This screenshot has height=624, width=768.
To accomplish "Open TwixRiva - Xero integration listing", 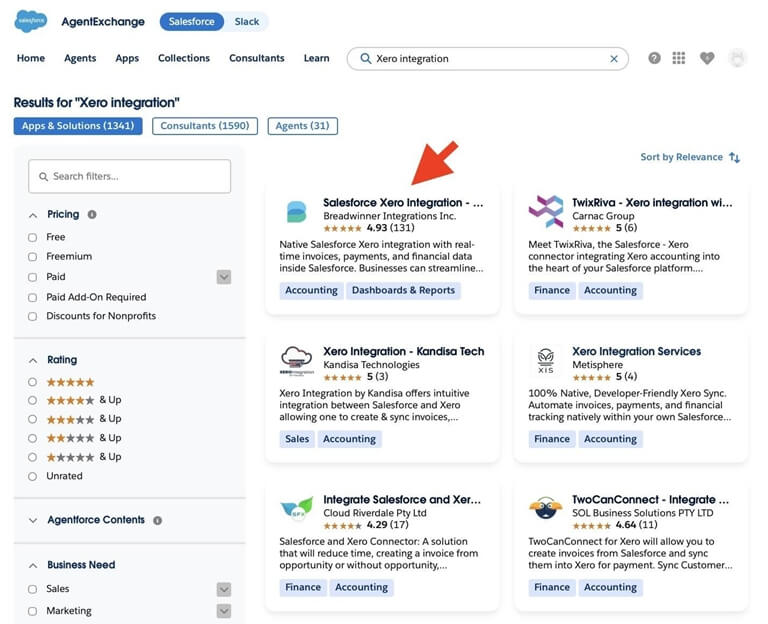I will 652,202.
